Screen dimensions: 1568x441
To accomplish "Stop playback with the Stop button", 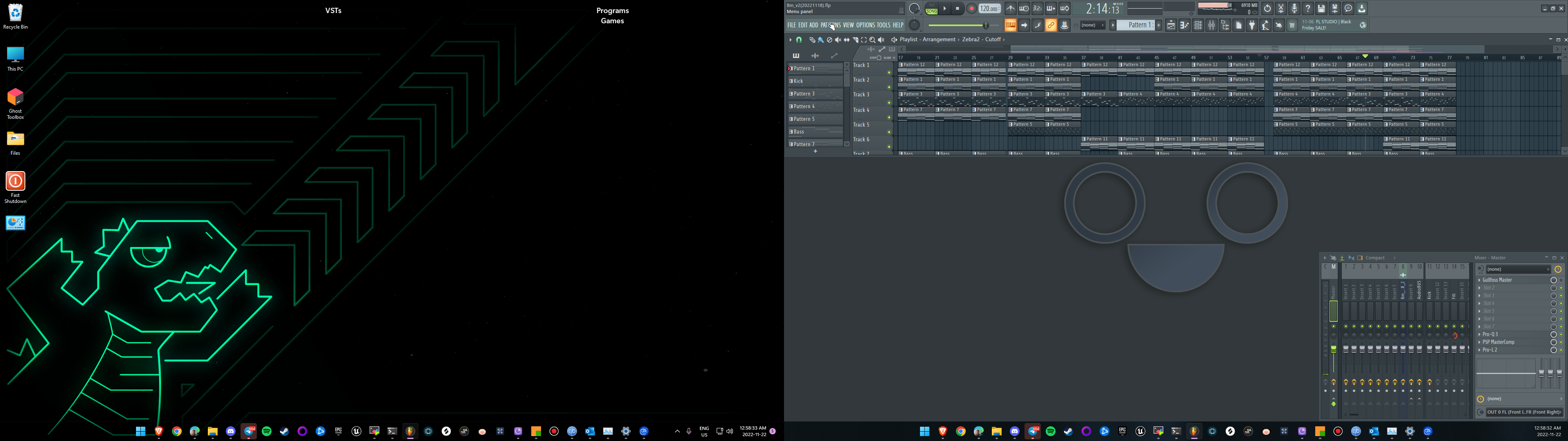I will coord(958,9).
